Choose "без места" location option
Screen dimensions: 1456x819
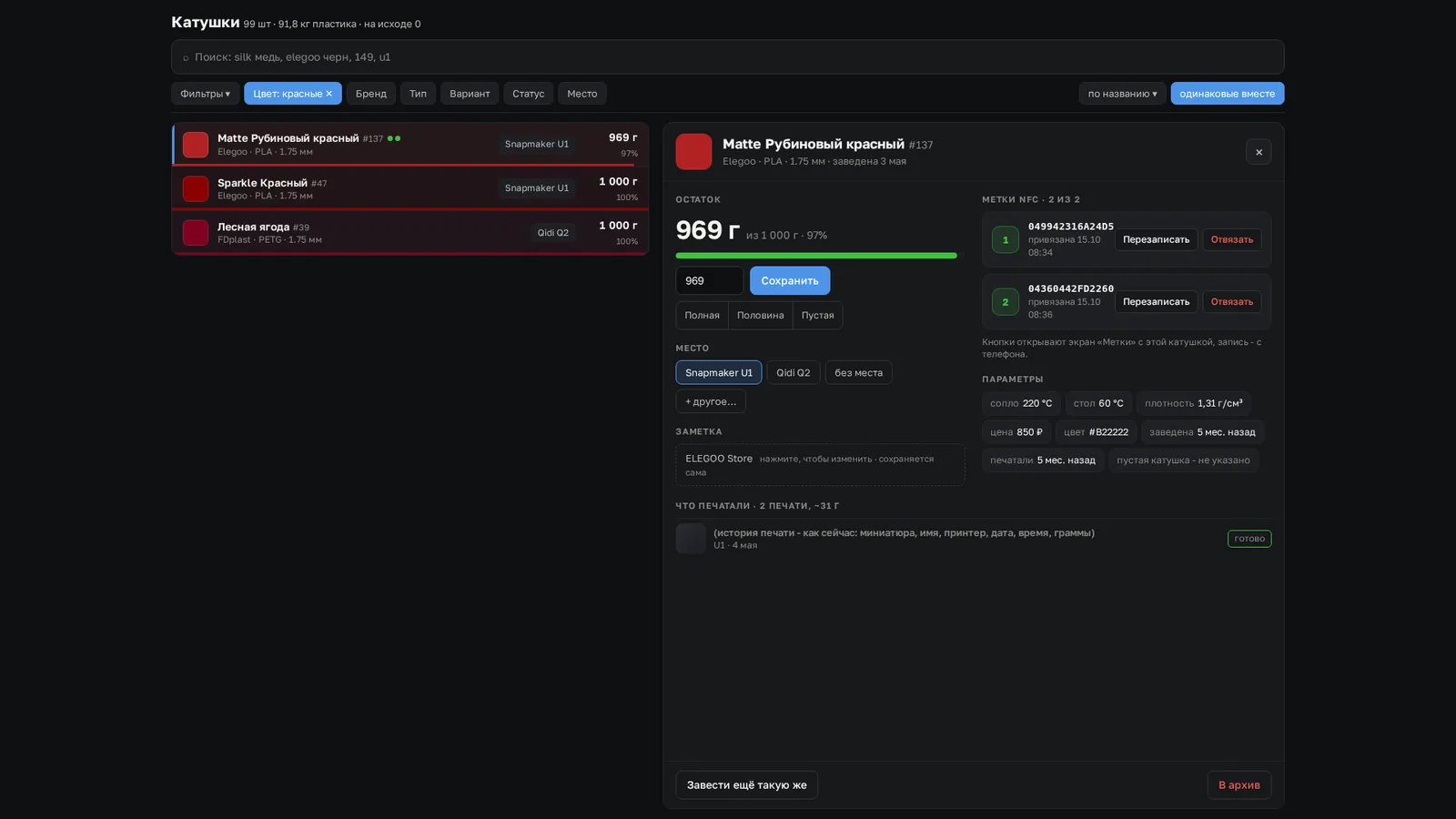[858, 373]
